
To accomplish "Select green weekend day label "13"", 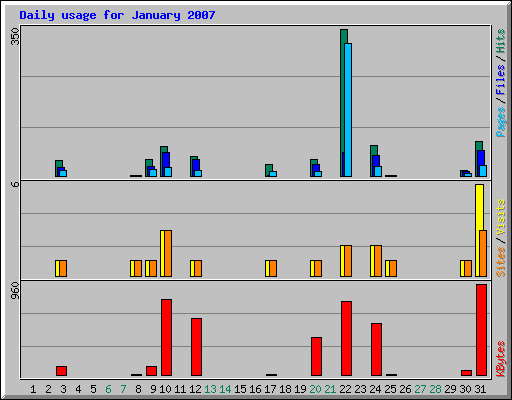I will click(210, 389).
